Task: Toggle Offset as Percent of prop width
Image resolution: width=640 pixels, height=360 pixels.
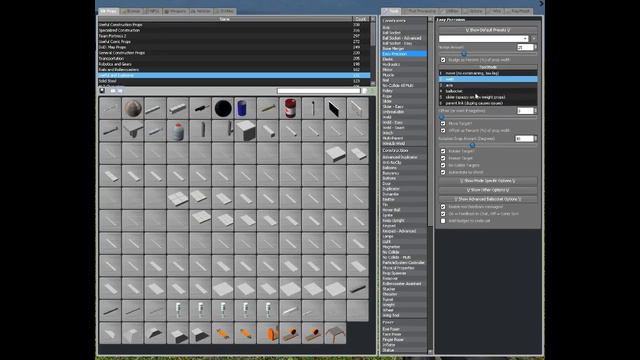Action: [443, 131]
